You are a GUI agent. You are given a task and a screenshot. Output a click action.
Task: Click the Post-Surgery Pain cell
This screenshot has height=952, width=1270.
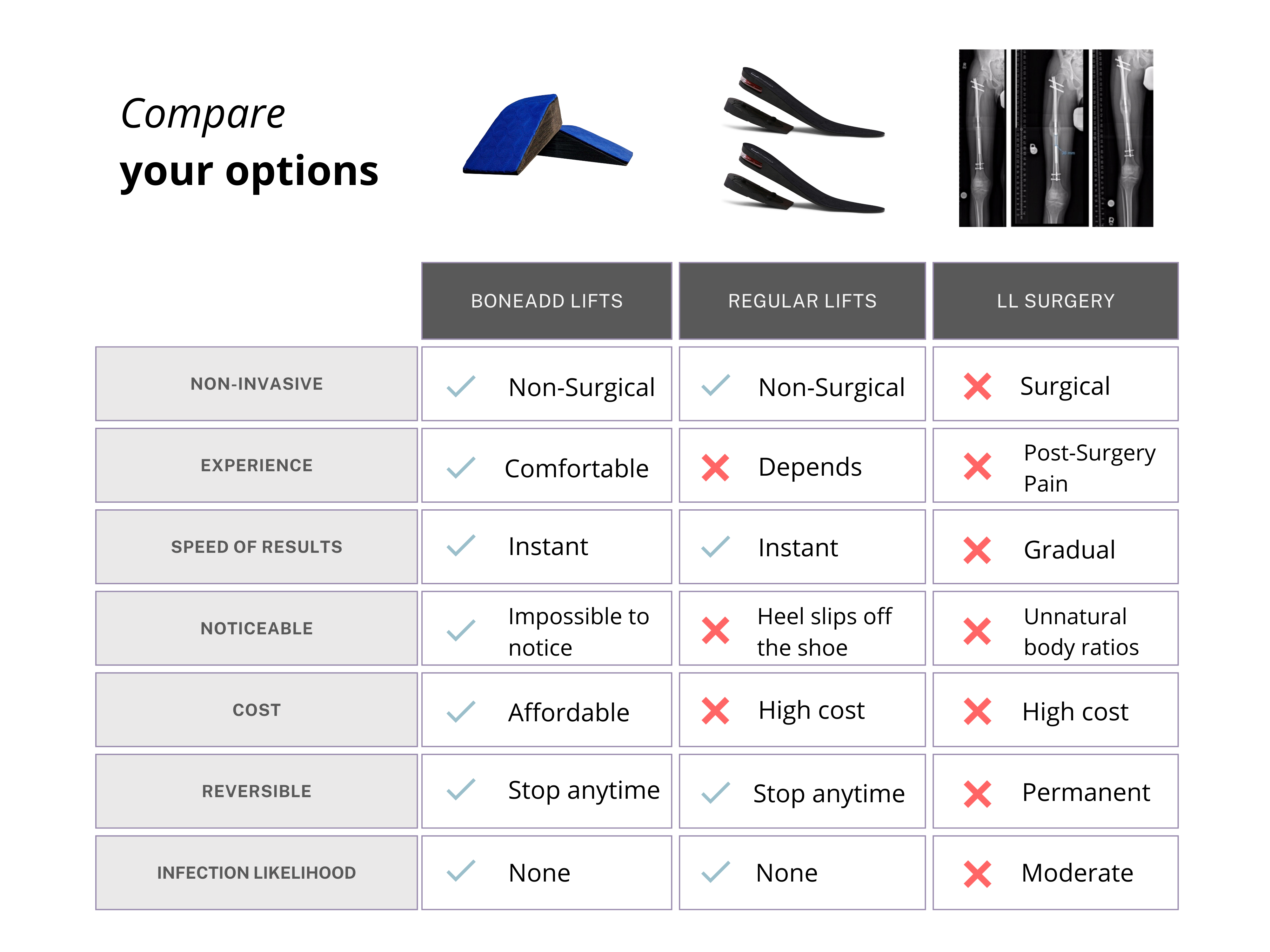coord(1055,466)
